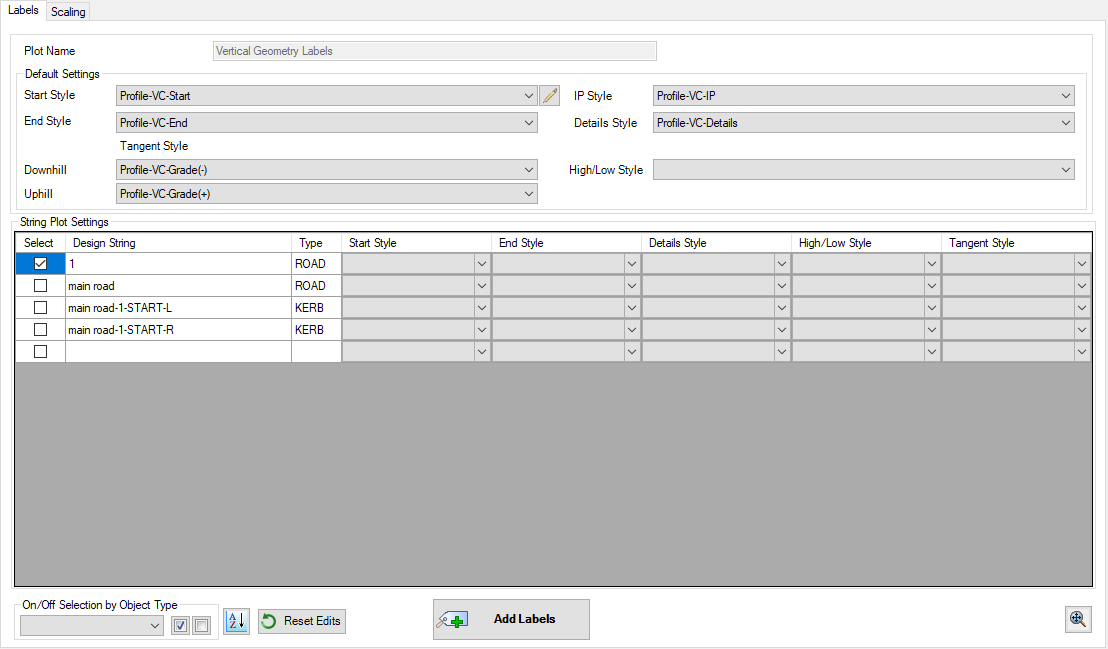This screenshot has height=649, width=1108.
Task: Switch to the Scaling tab
Action: (68, 12)
